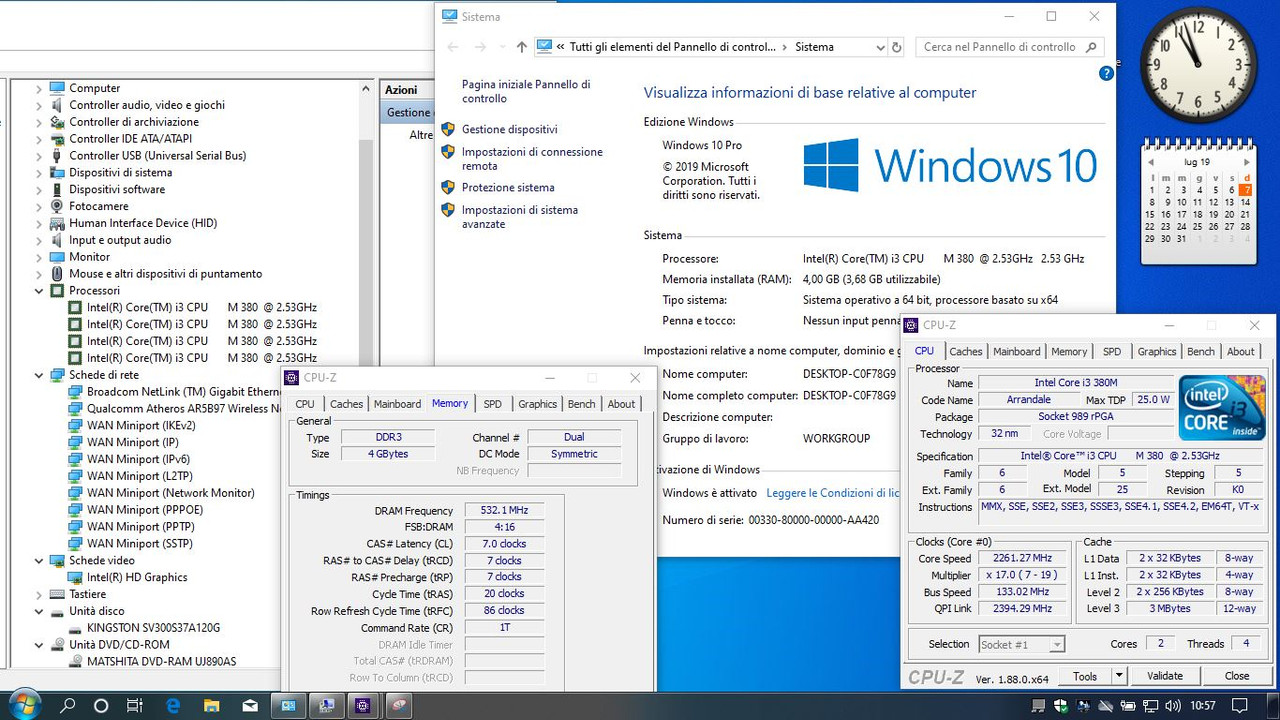The height and width of the screenshot is (720, 1280).
Task: Click Sistema window up-arrow navigation button
Action: 521,47
